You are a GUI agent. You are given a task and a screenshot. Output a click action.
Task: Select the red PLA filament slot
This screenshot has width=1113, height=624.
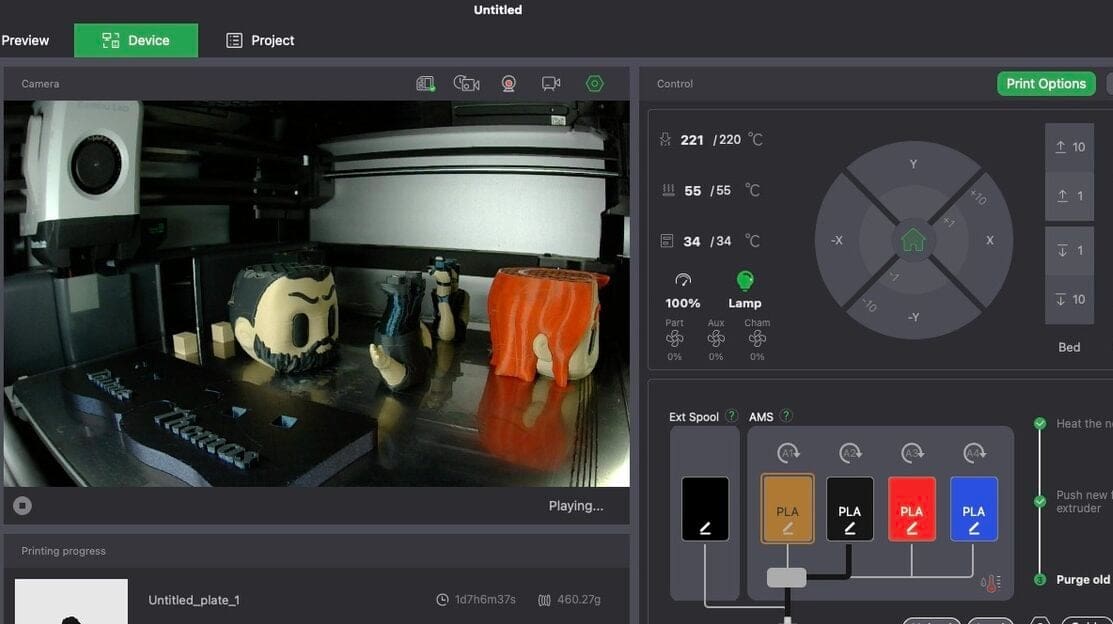pyautogui.click(x=911, y=508)
